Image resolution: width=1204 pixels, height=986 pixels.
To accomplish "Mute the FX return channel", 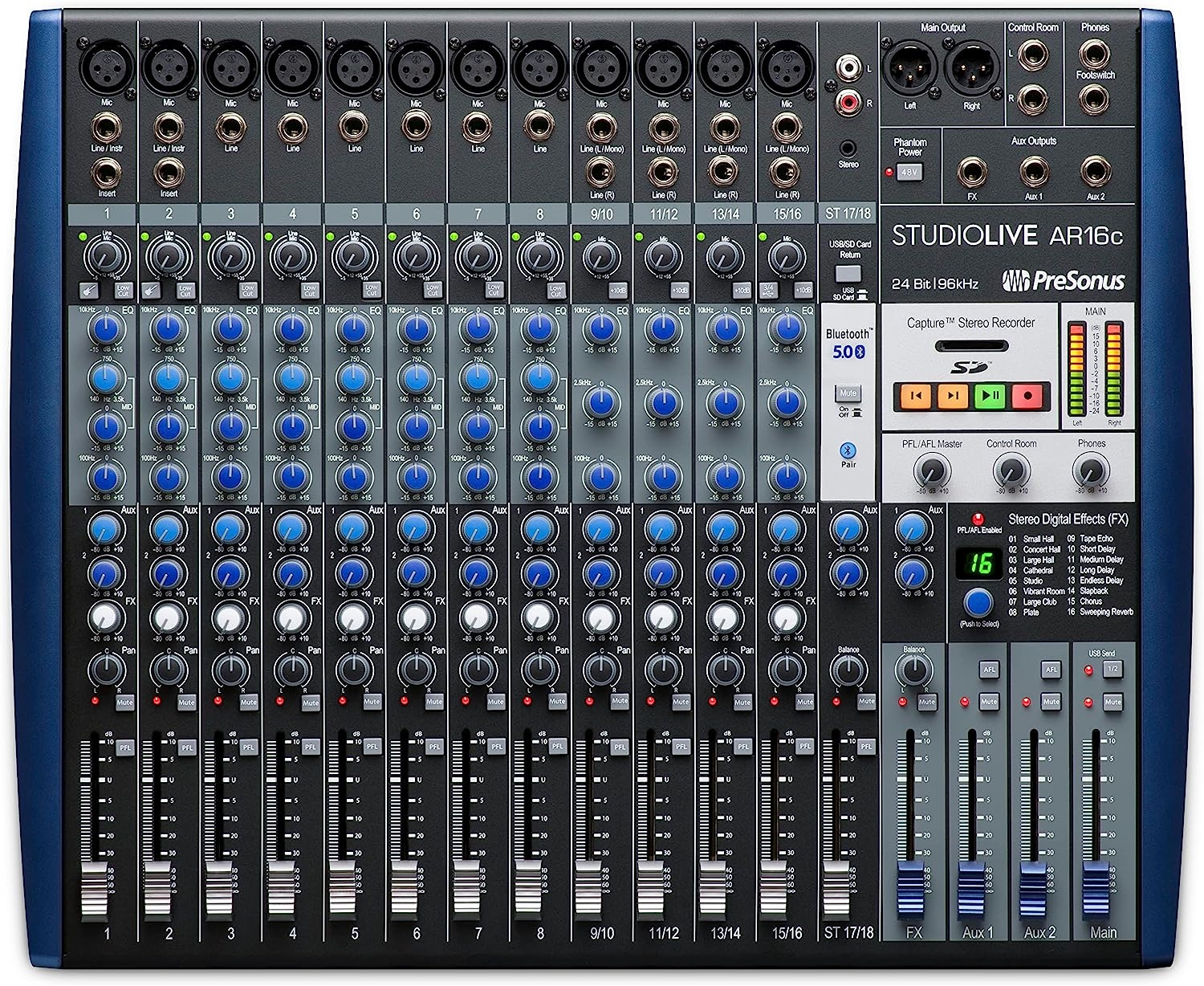I will 927,702.
